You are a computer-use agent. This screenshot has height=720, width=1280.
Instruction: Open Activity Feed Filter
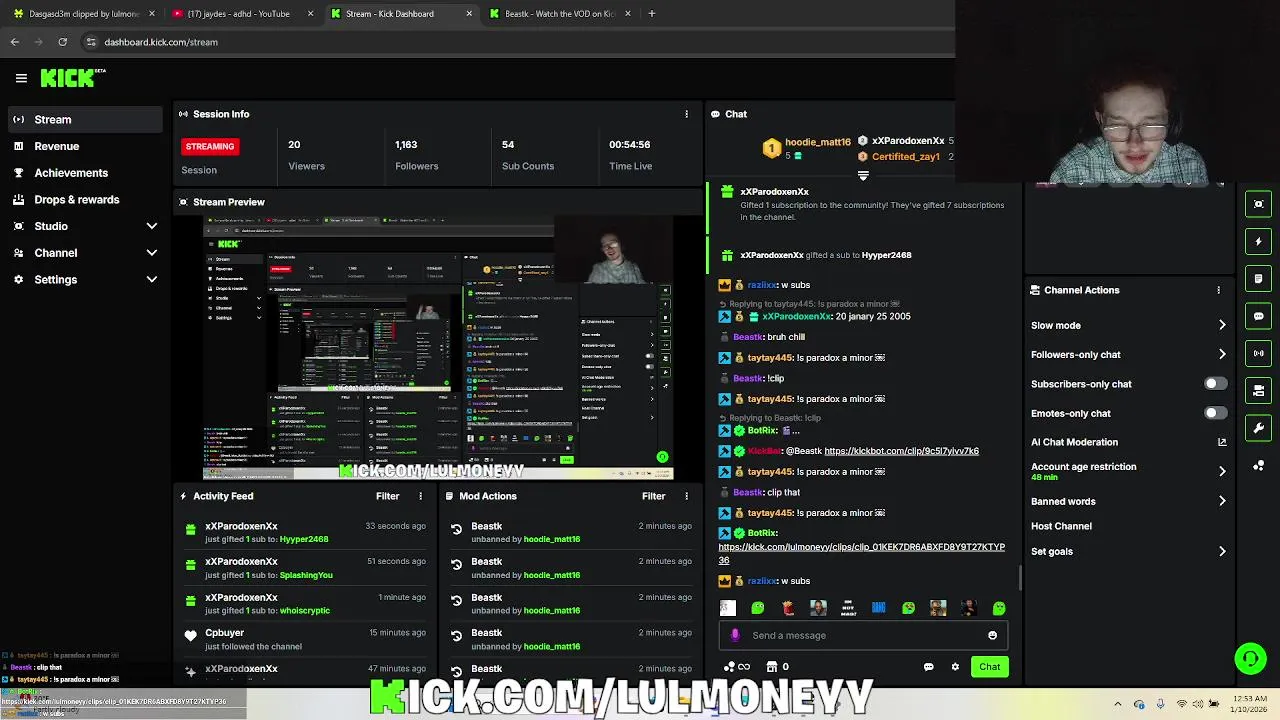click(387, 496)
